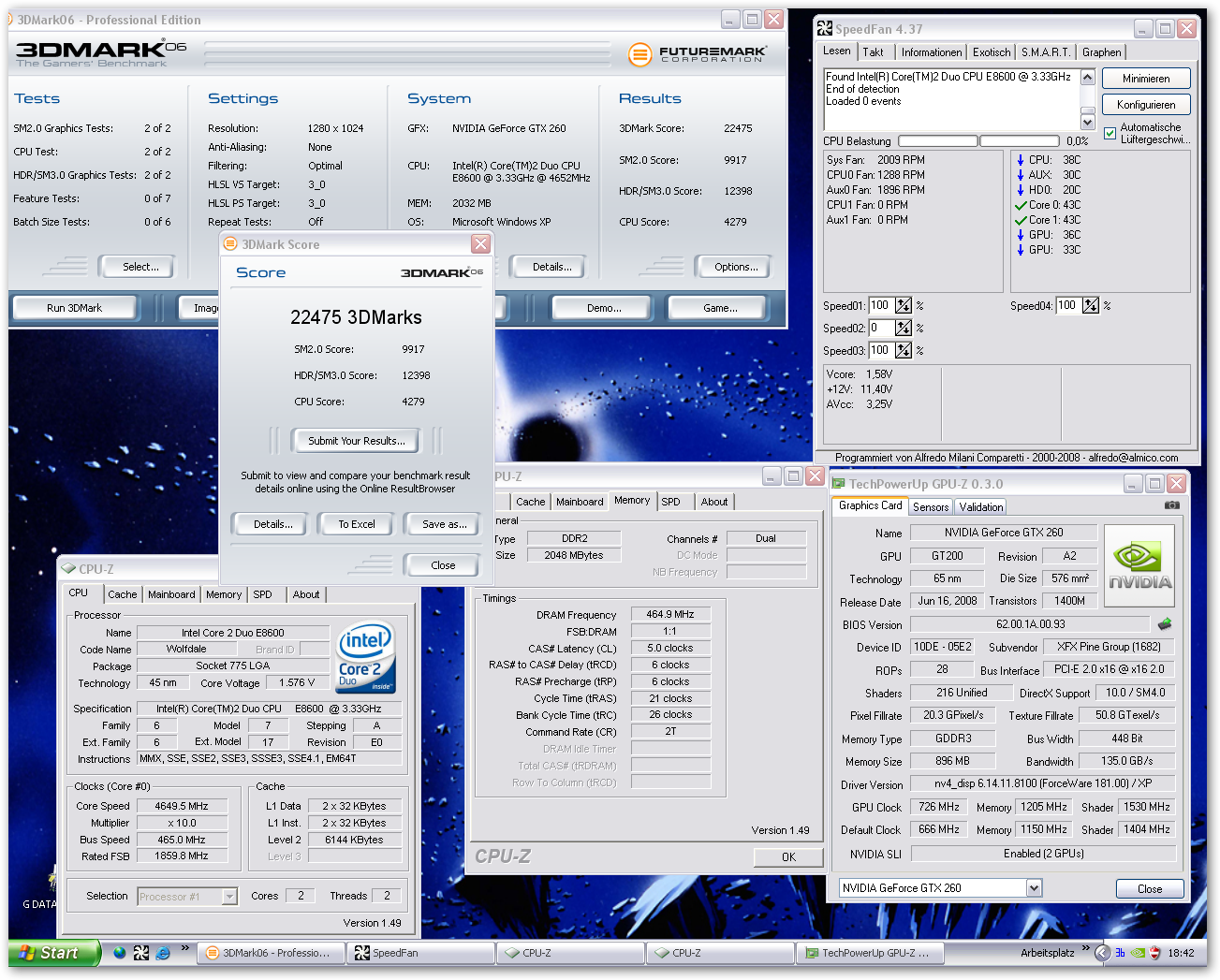Click Minimieren button in SpeedFan
Viewport: 1220px width, 980px height.
1145,79
